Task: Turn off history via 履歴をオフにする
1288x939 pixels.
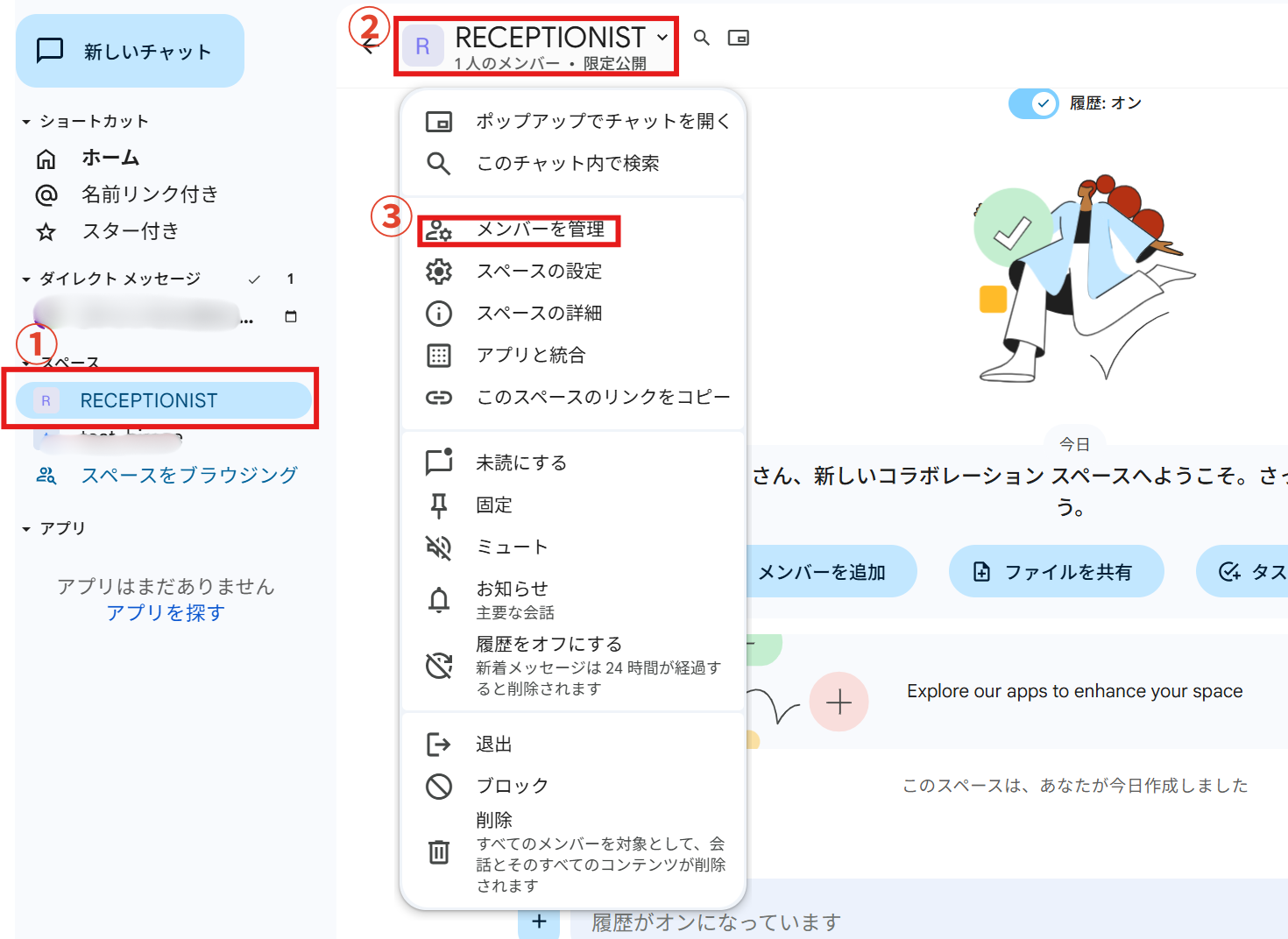Action: [x=548, y=645]
